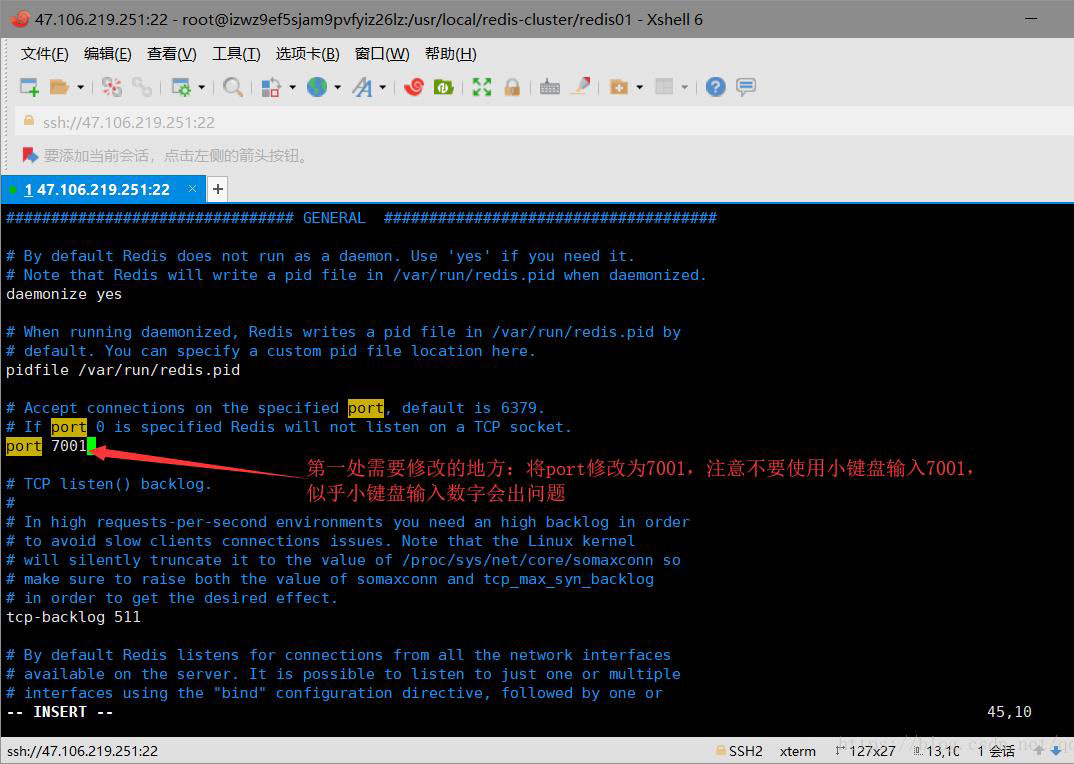
Task: Click the Xshell app icon in title bar
Action: click(x=20, y=19)
